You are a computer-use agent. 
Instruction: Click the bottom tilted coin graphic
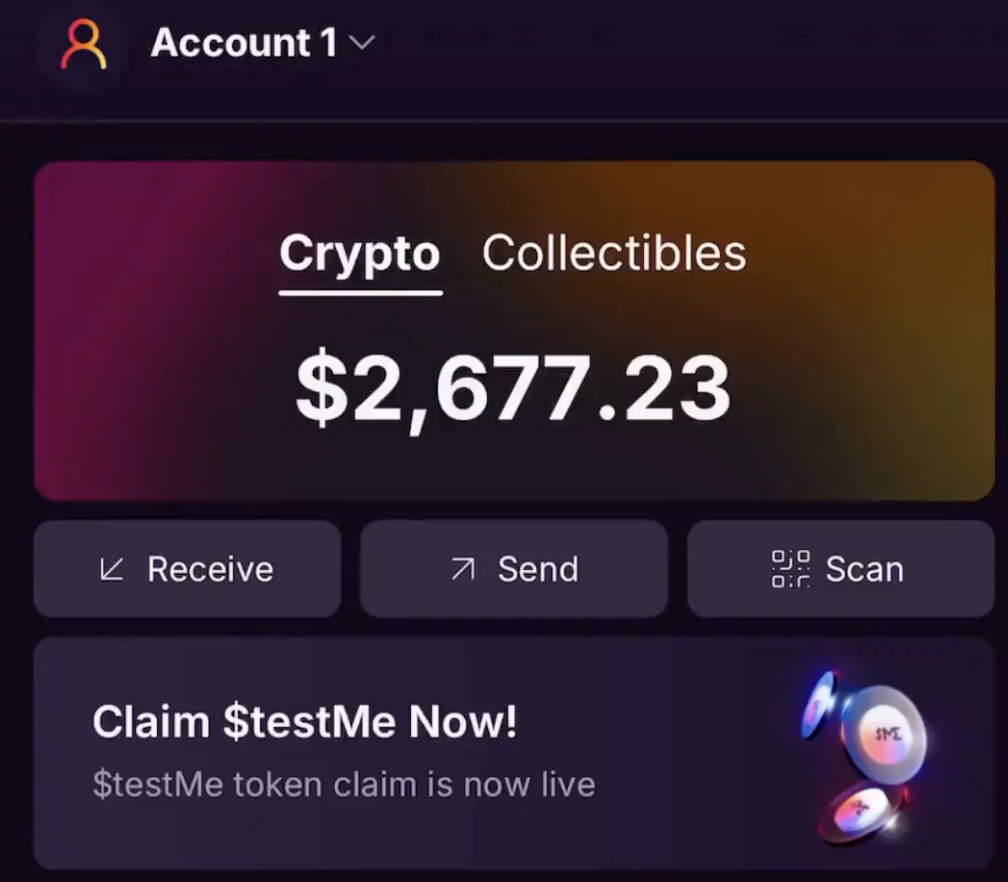(x=863, y=812)
